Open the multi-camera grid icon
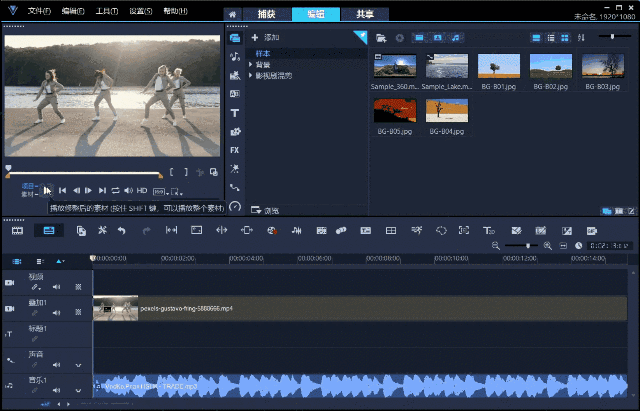The image size is (640, 411). [391, 231]
